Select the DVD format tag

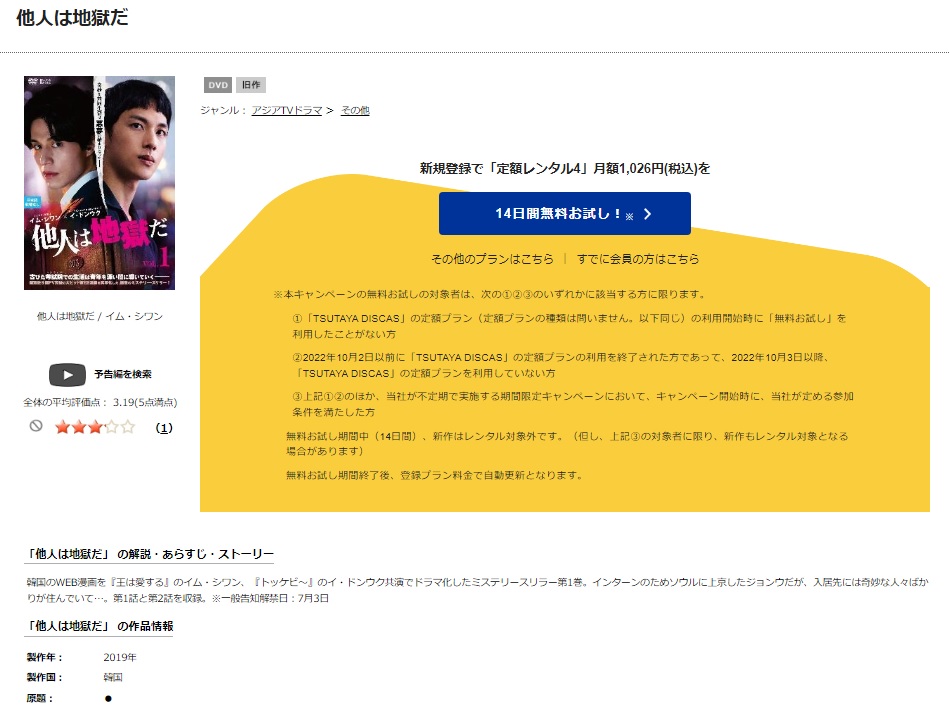218,85
